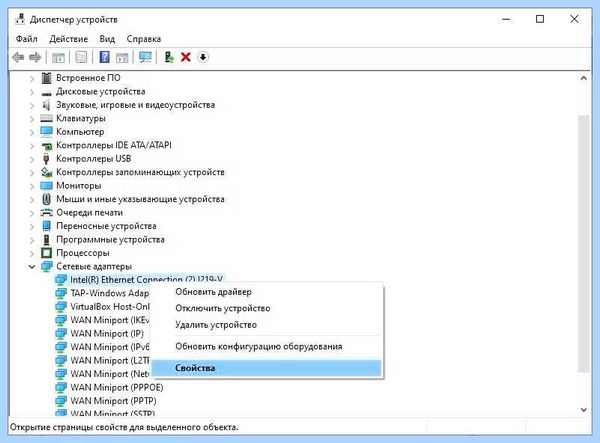Click the Сетевые адаптеры network icon
The height and width of the screenshot is (443, 600).
46,266
